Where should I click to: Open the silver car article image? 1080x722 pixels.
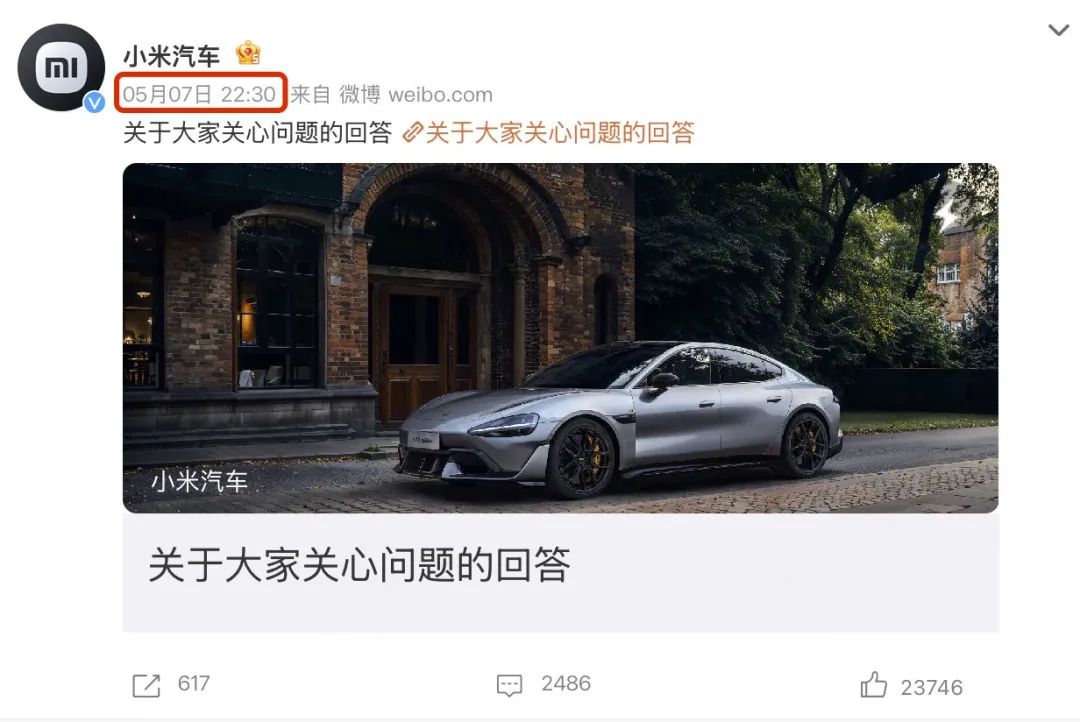click(x=560, y=338)
